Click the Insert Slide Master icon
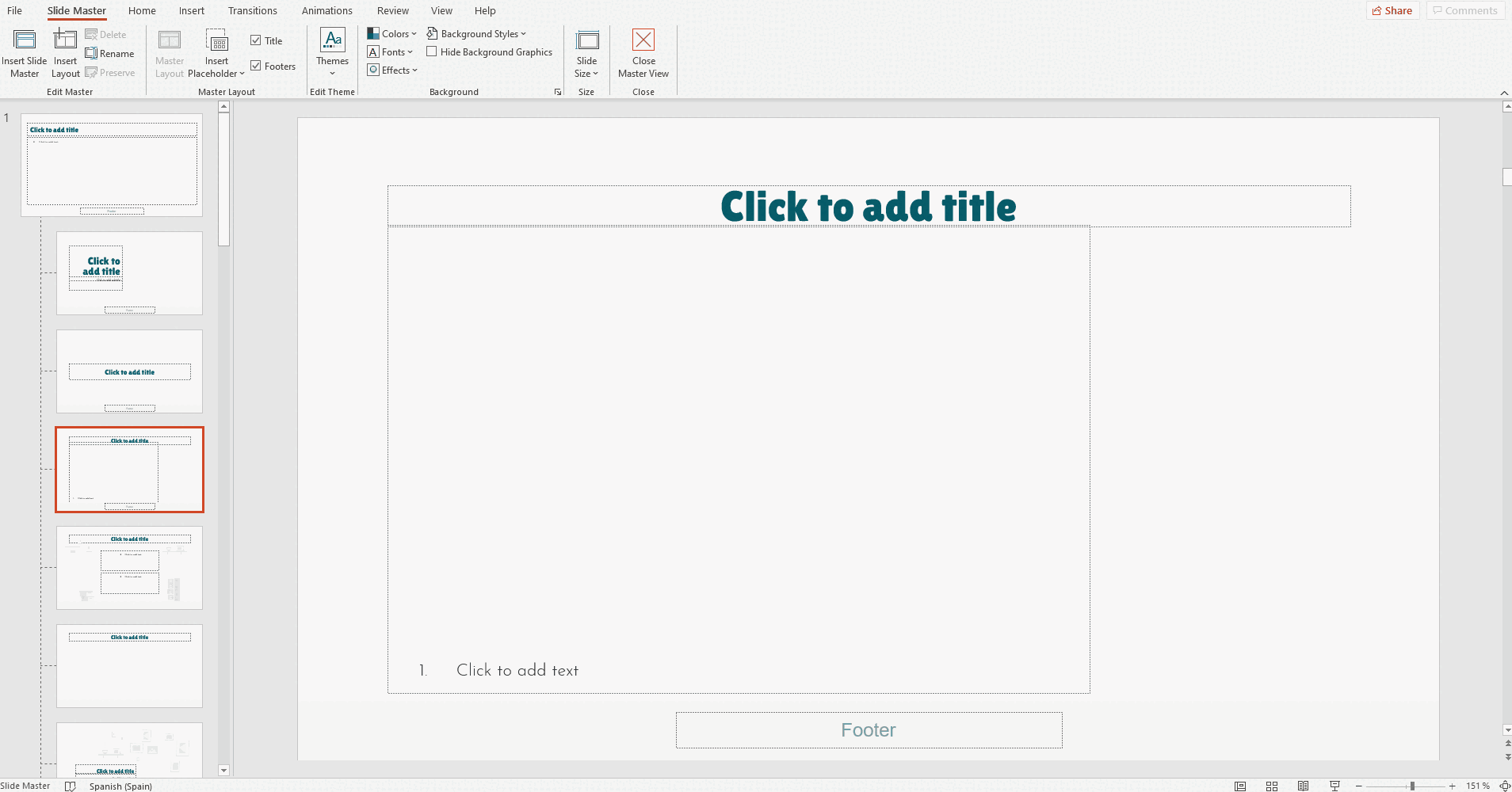 25,40
